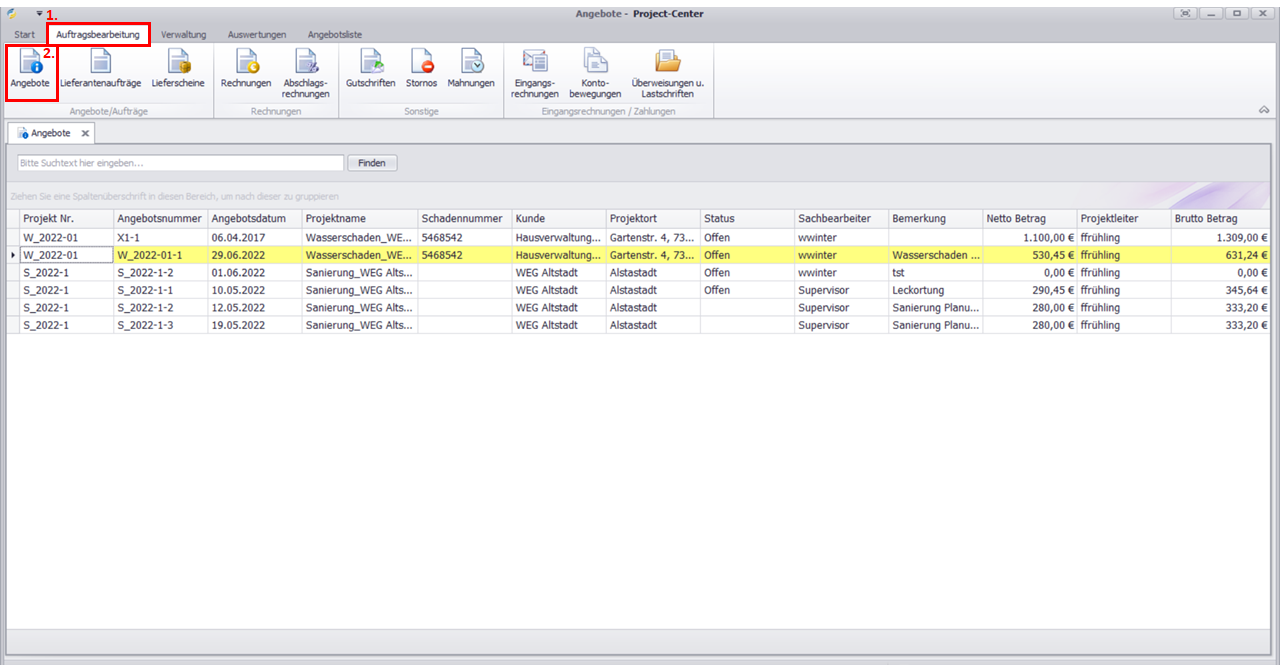1280x665 pixels.
Task: Collapse the ribbon with the chevron arrow
Action: click(x=1264, y=110)
